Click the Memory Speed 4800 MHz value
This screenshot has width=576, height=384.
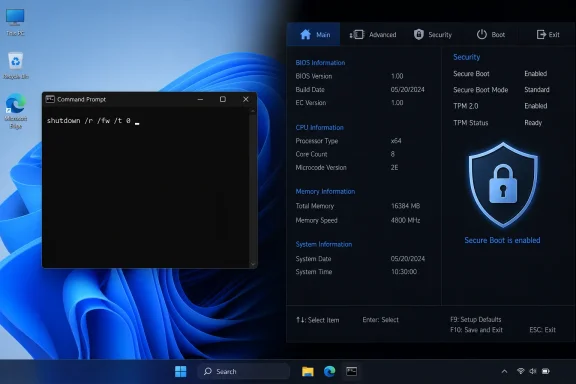[406, 220]
